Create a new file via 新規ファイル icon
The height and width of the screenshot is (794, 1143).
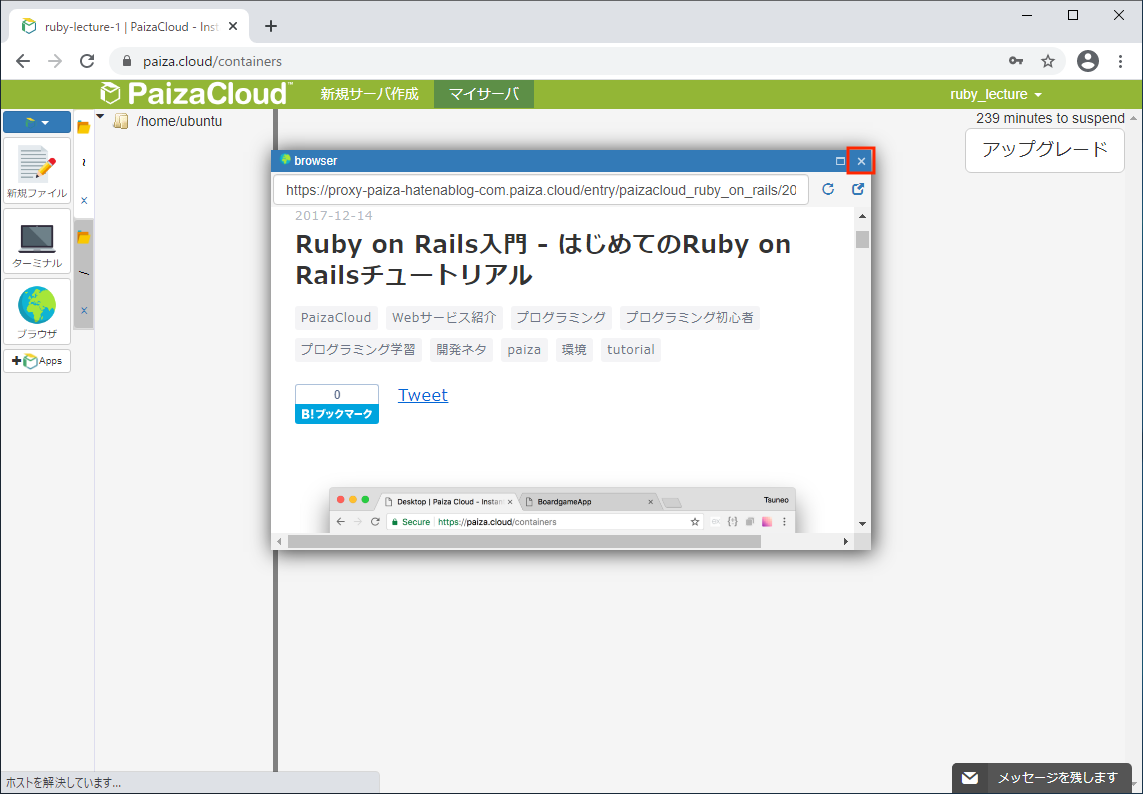click(x=37, y=172)
